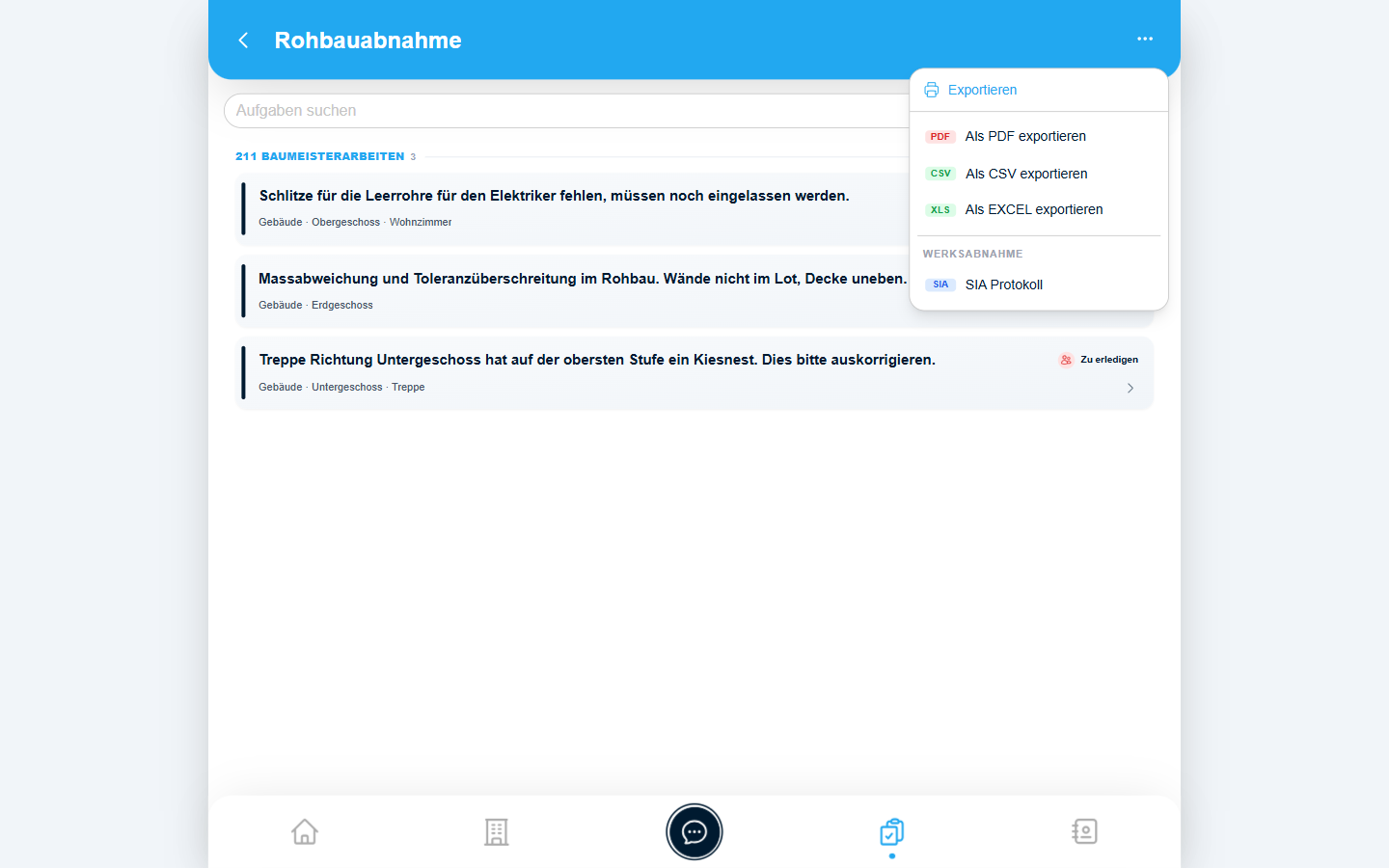The image size is (1389, 868).
Task: Click the Rohbauabnahme page title
Action: 368,41
